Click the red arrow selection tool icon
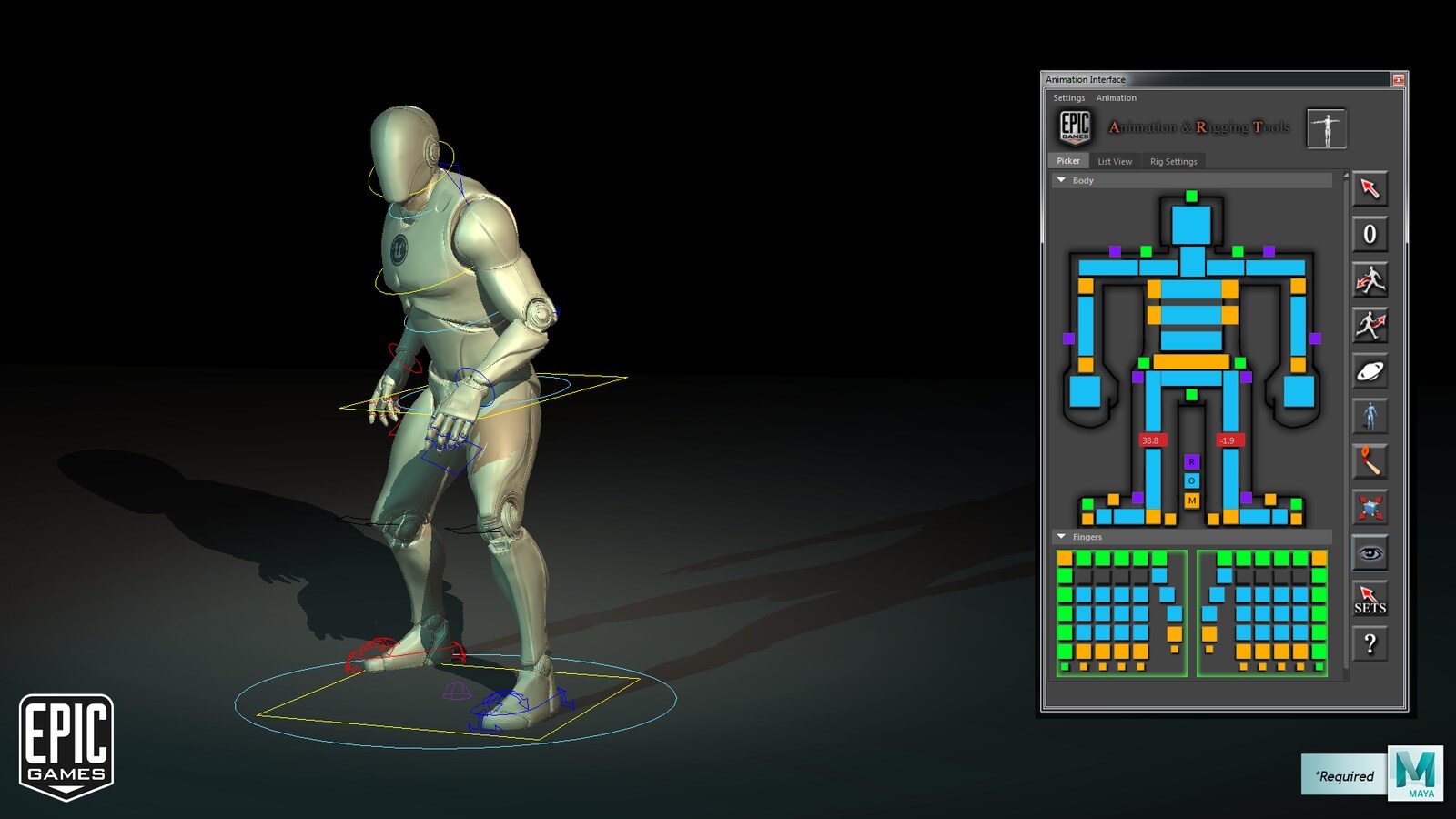Screen dimensions: 1456x819 [x=1370, y=189]
